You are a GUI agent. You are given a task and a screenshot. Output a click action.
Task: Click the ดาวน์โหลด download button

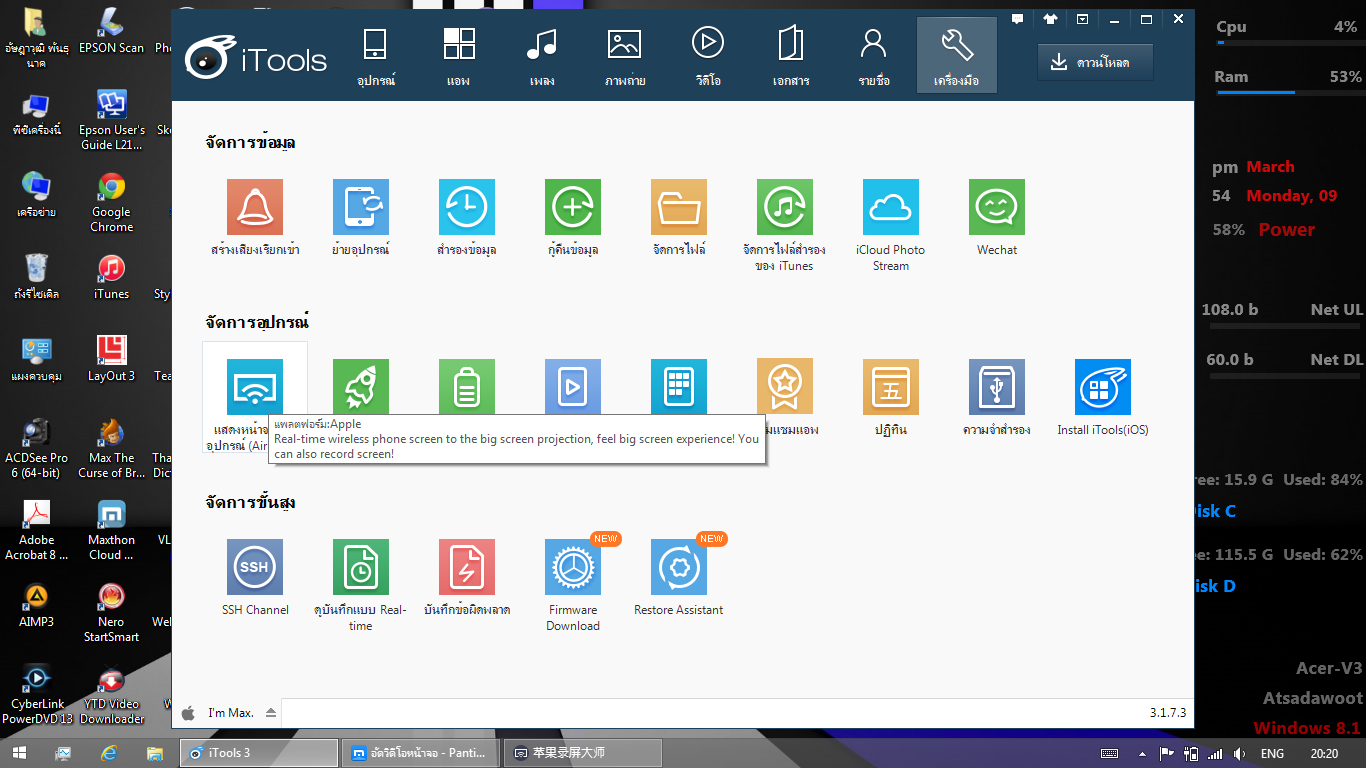[1095, 62]
